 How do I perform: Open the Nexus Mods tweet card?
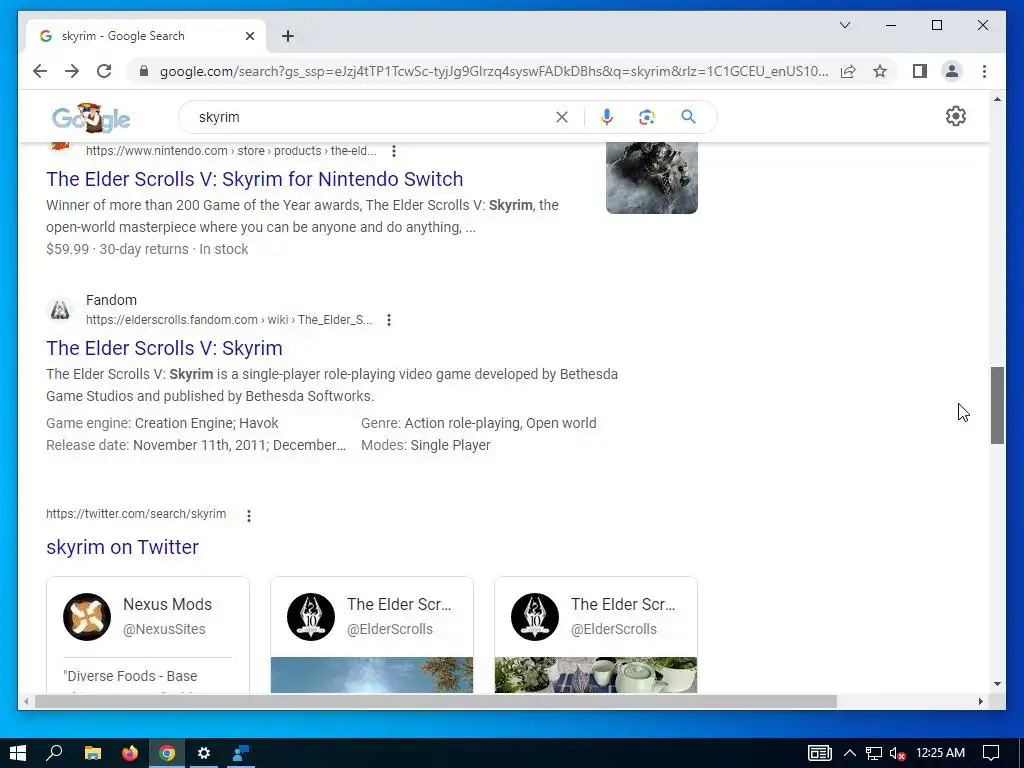(x=148, y=635)
